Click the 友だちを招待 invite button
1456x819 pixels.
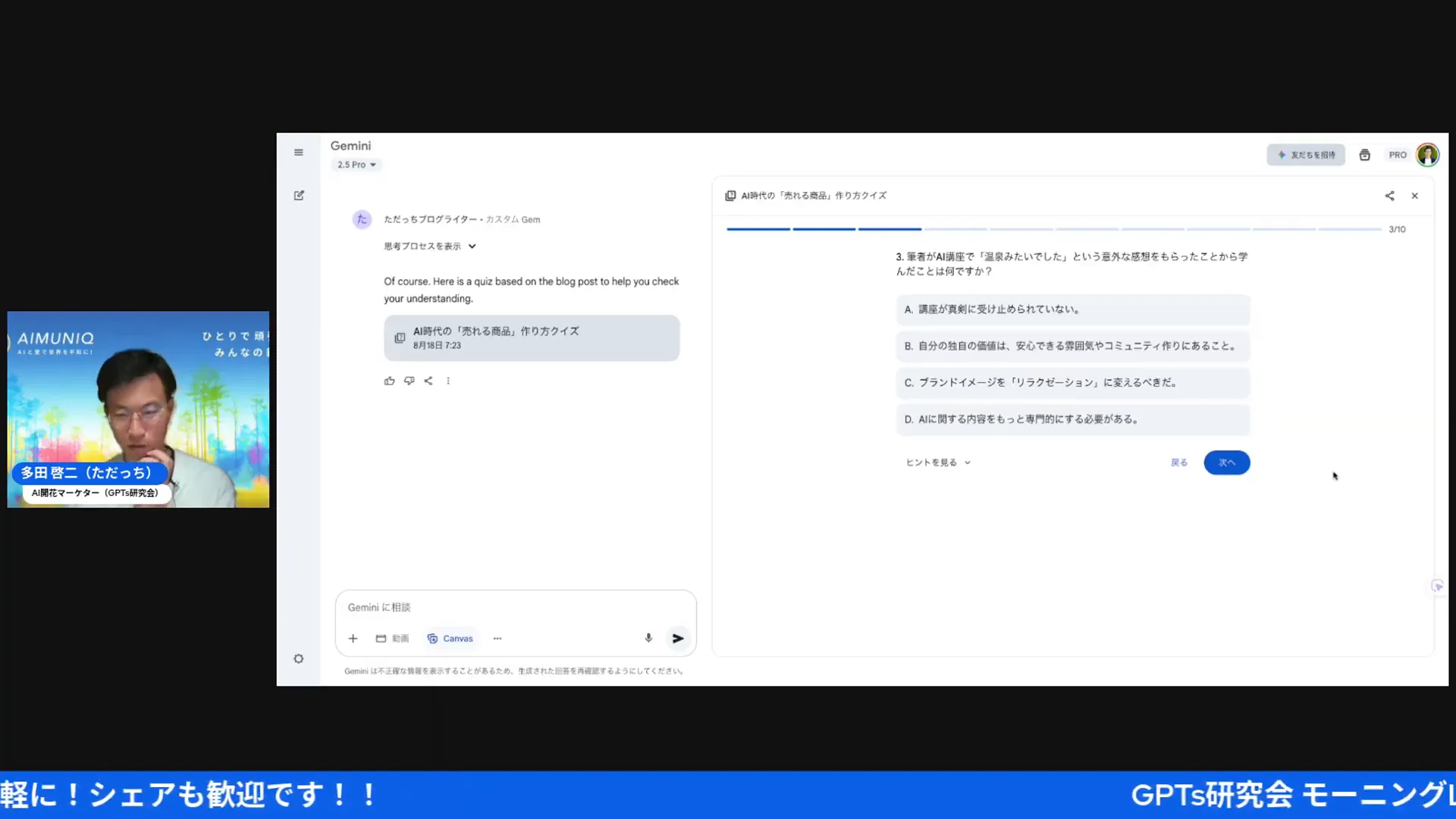click(x=1306, y=155)
